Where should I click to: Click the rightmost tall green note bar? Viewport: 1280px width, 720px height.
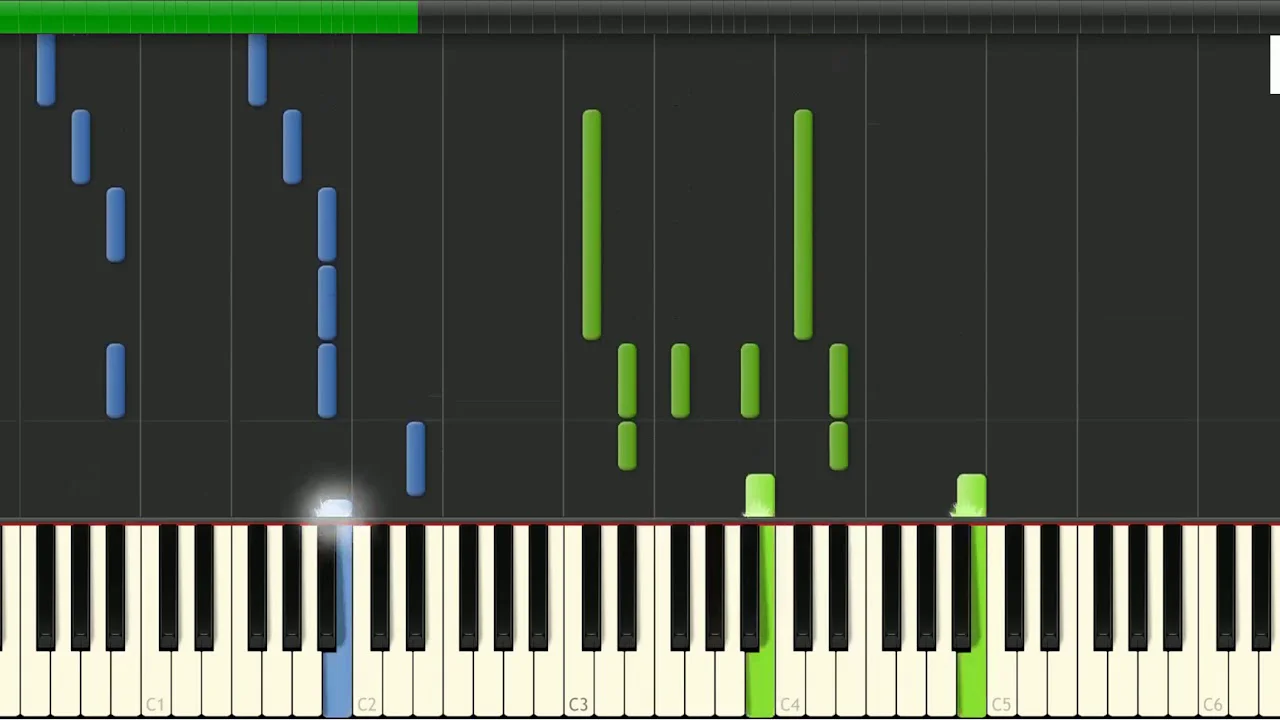(803, 225)
